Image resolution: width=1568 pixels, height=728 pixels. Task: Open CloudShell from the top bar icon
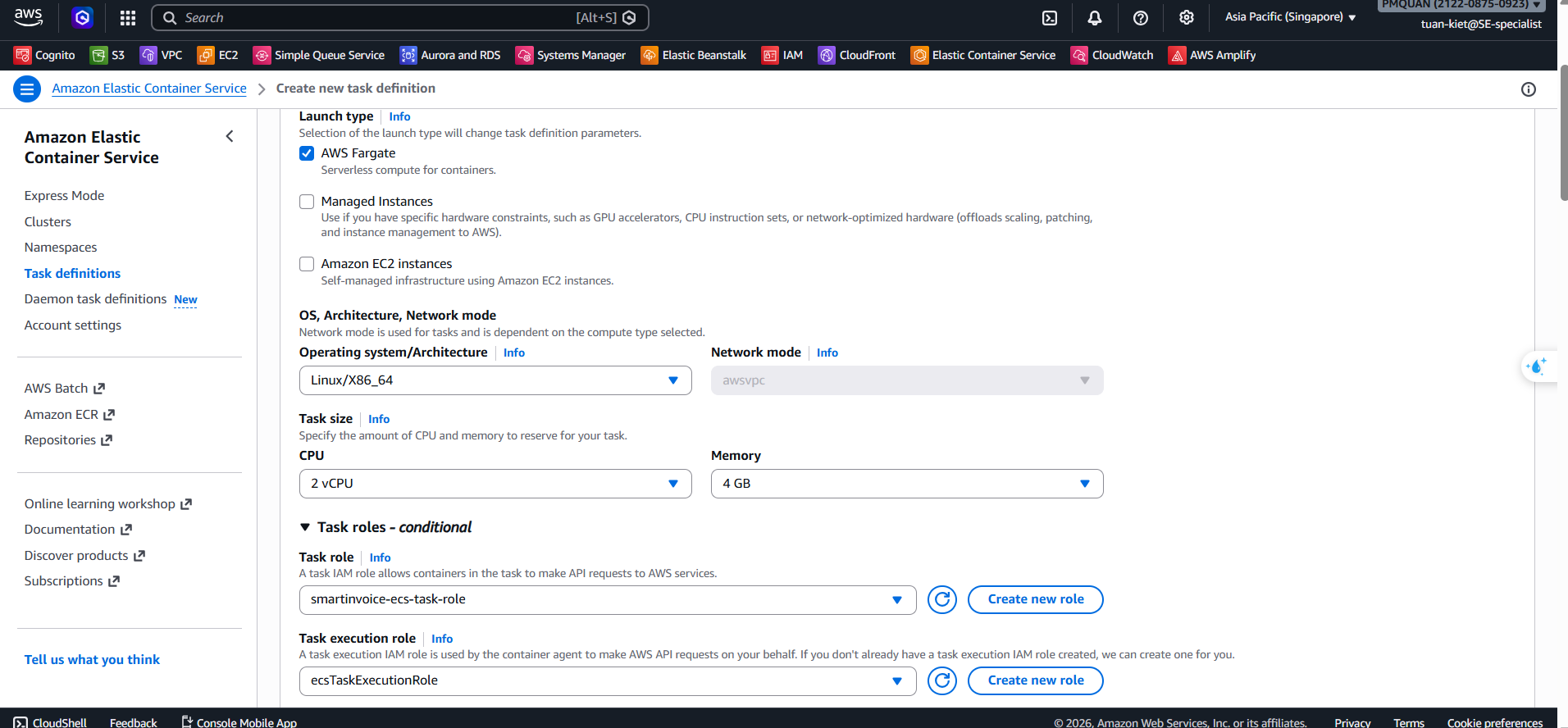pos(1049,18)
